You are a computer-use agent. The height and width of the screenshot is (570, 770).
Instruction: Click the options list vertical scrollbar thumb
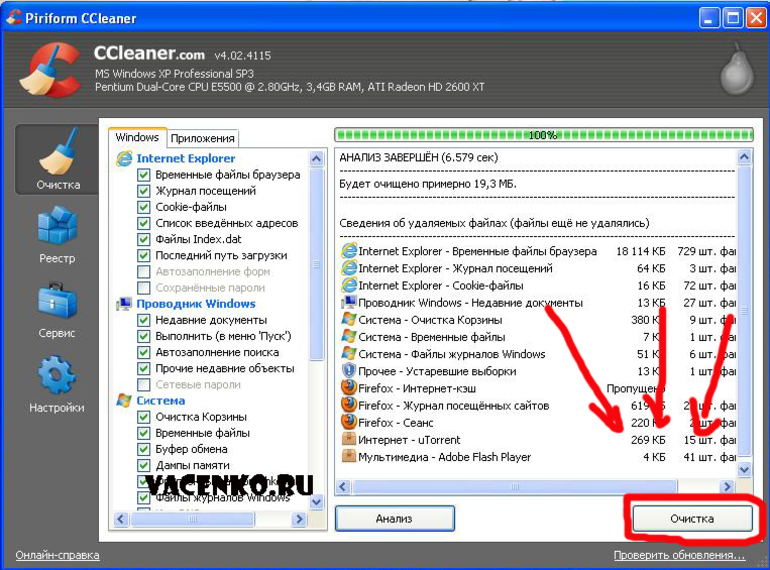317,264
